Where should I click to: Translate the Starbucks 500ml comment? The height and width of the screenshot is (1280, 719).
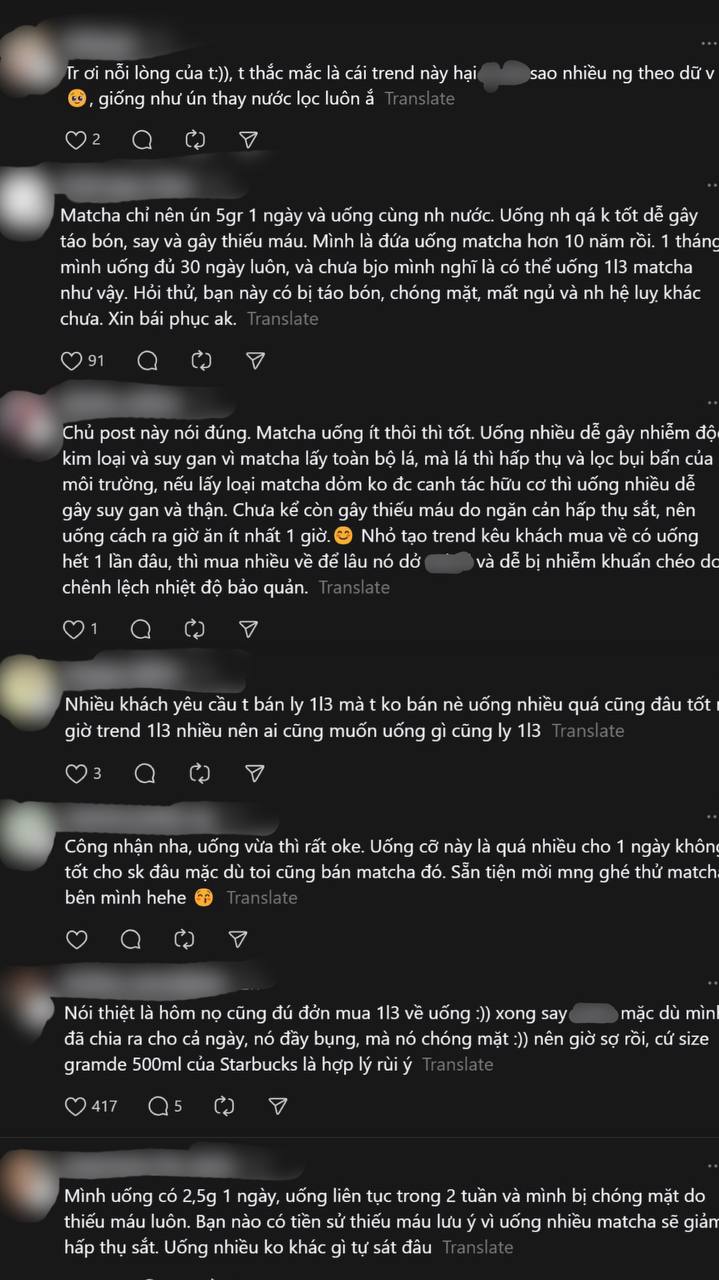coord(457,1064)
